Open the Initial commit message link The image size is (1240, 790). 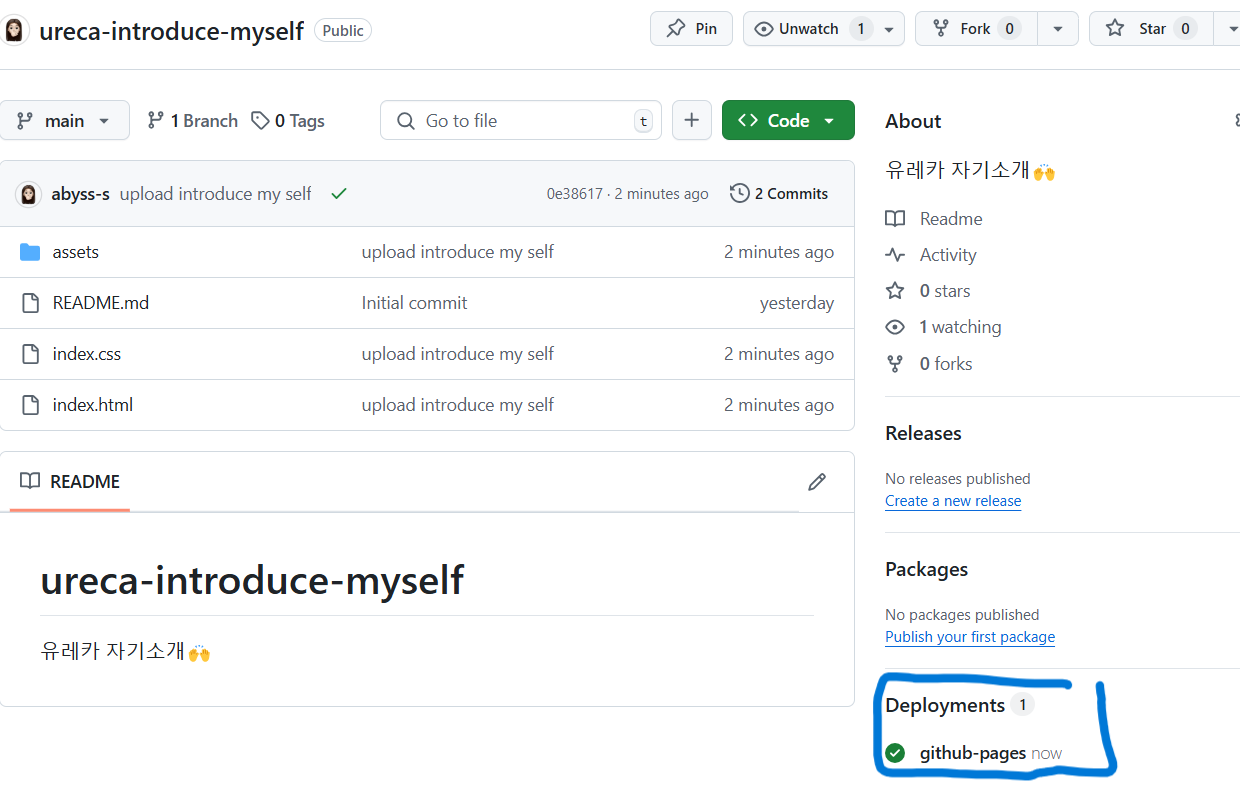pos(414,303)
